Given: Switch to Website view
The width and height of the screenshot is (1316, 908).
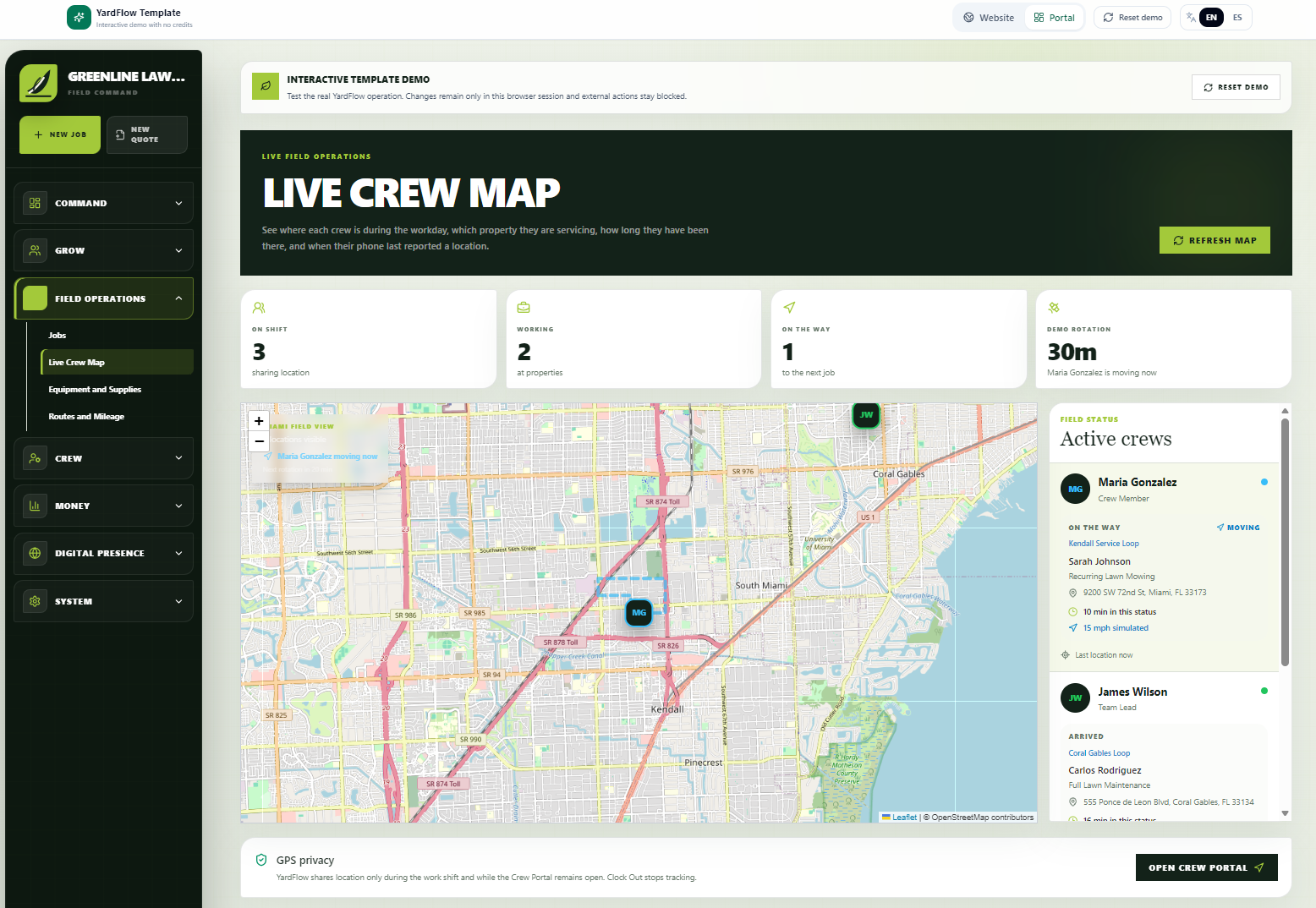Looking at the screenshot, I should point(989,17).
